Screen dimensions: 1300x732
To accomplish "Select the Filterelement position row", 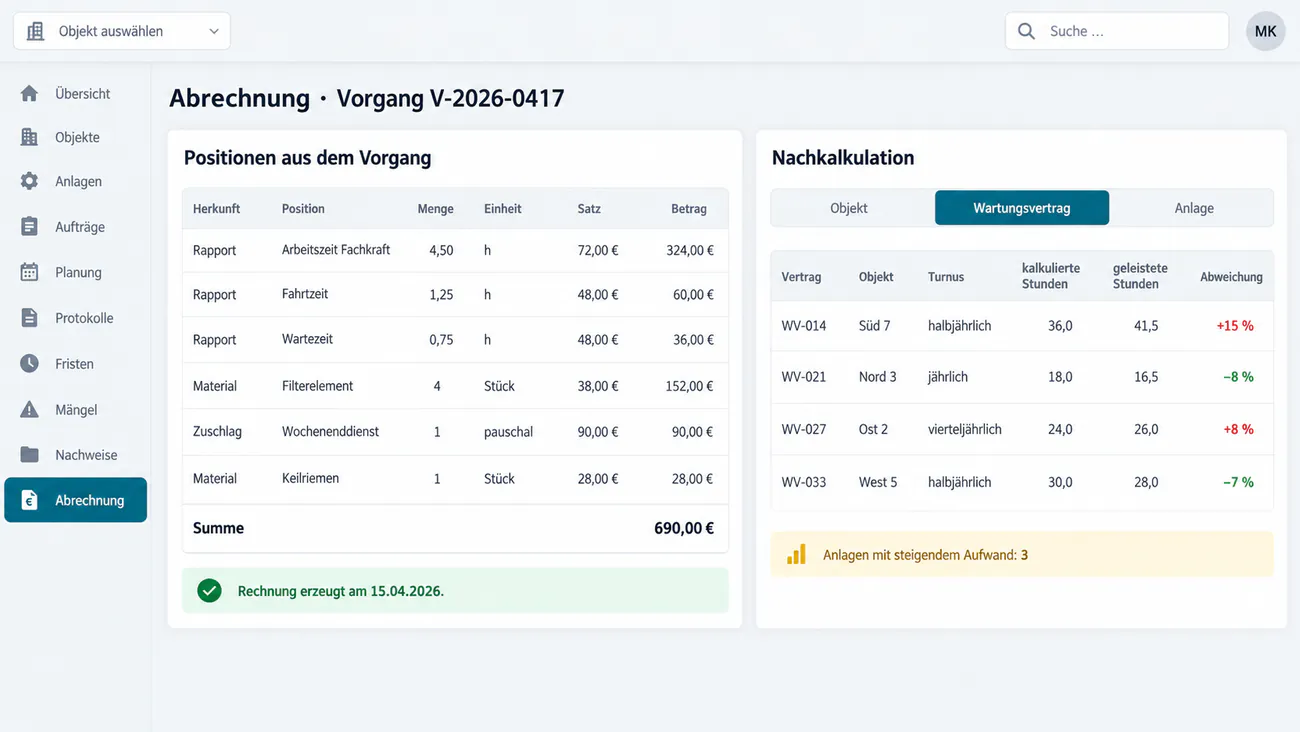I will click(455, 386).
